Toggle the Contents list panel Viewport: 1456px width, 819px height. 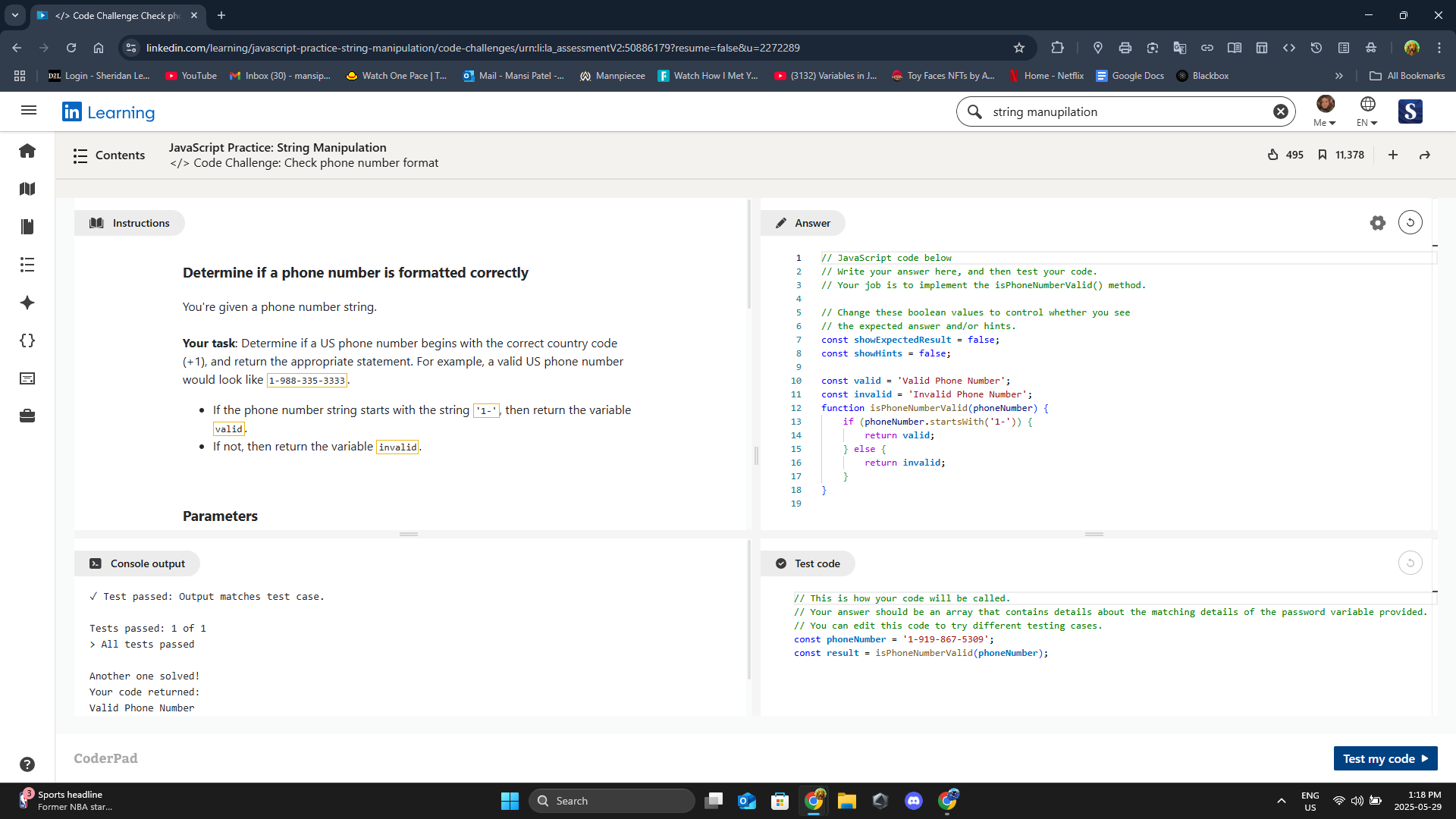point(109,155)
